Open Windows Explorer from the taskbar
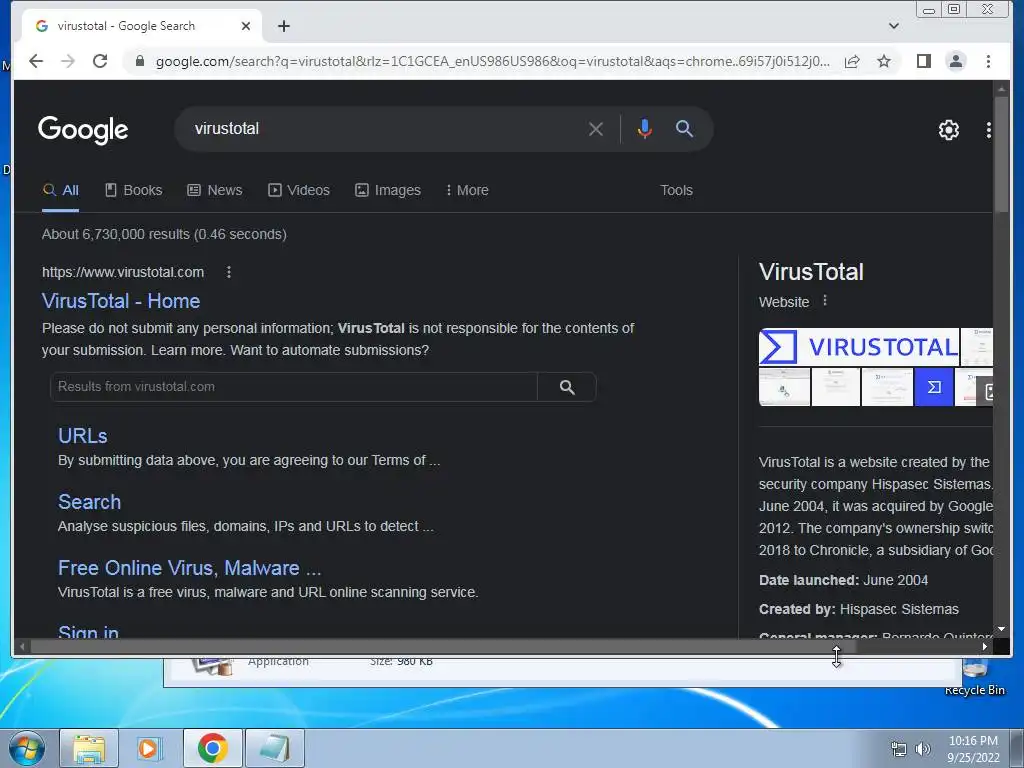This screenshot has height=768, width=1024. coord(89,748)
